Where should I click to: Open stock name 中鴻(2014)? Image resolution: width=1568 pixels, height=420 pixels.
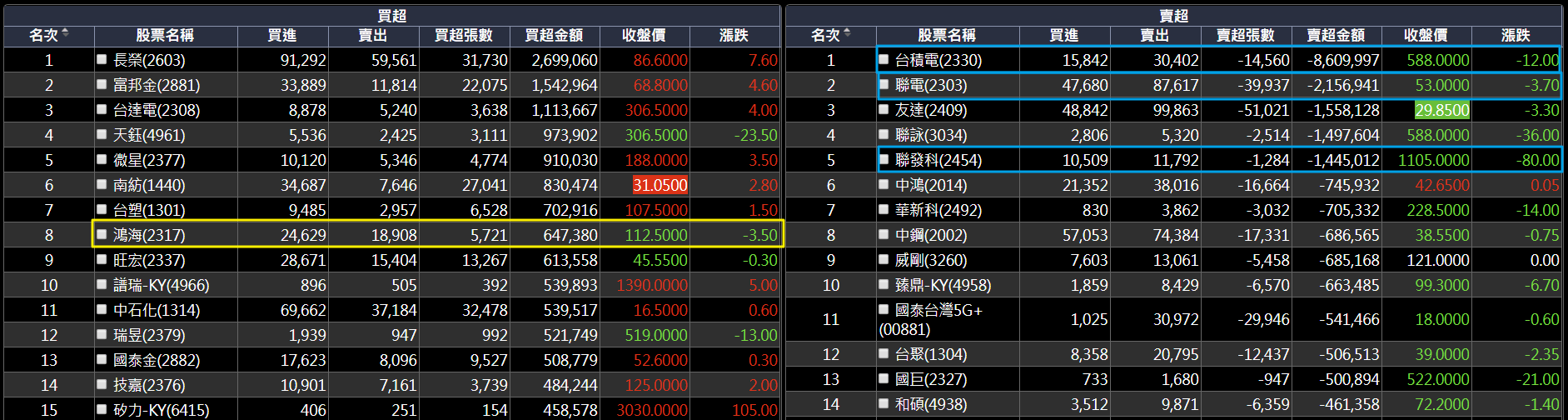pyautogui.click(x=931, y=185)
